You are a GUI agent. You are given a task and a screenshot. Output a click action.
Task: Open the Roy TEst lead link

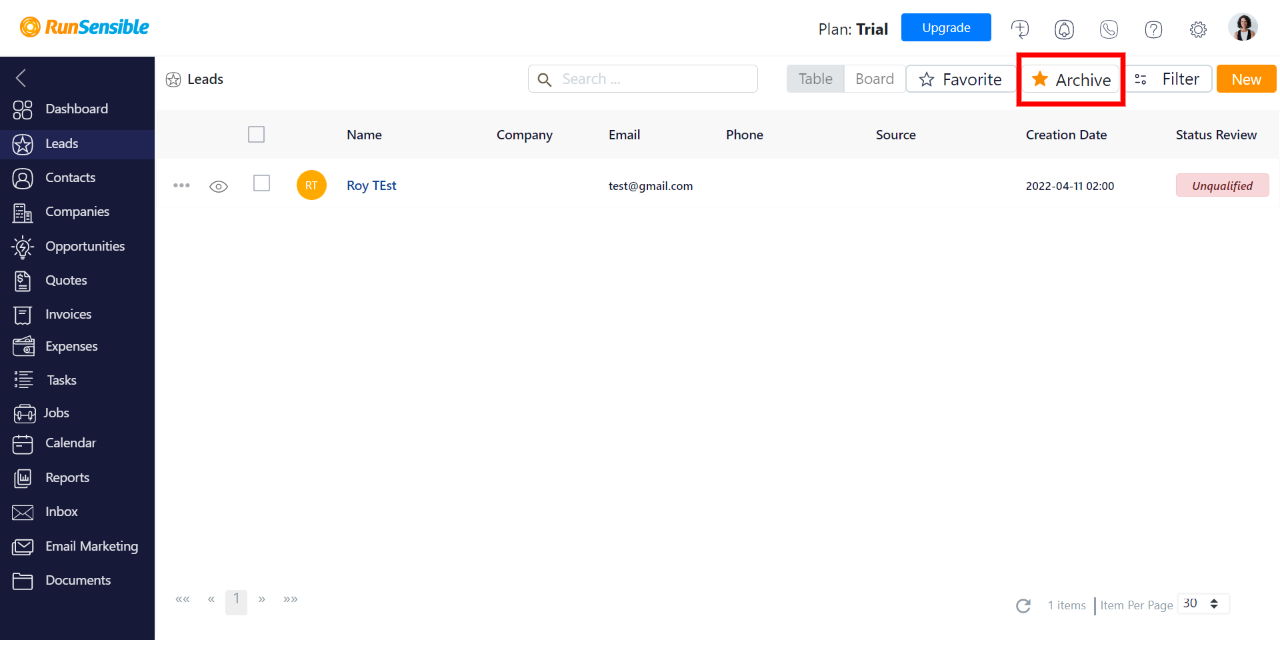click(371, 185)
